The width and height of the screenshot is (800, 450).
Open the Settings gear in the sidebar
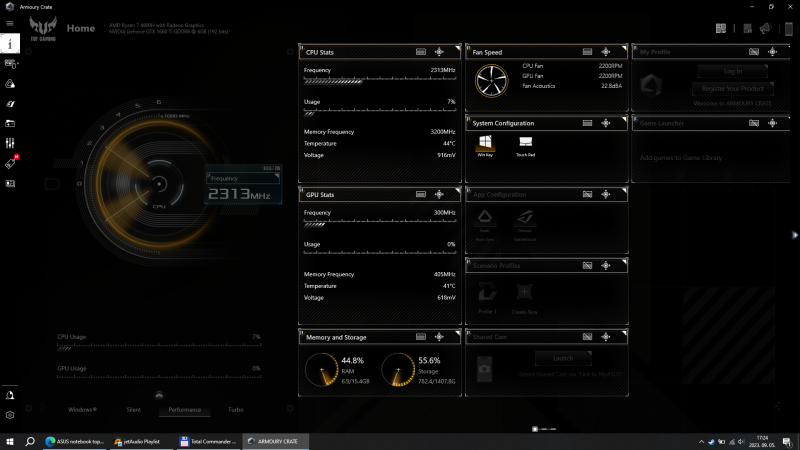click(x=10, y=415)
